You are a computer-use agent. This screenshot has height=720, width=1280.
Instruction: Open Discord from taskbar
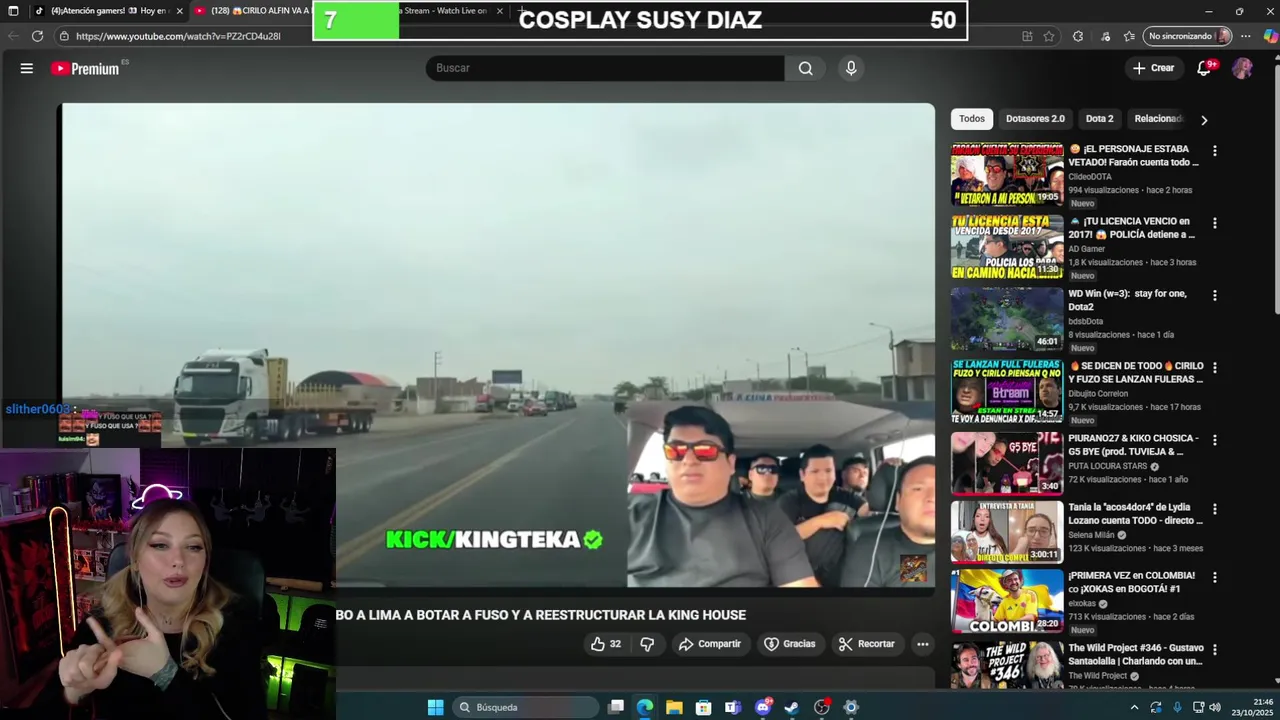[x=763, y=707]
